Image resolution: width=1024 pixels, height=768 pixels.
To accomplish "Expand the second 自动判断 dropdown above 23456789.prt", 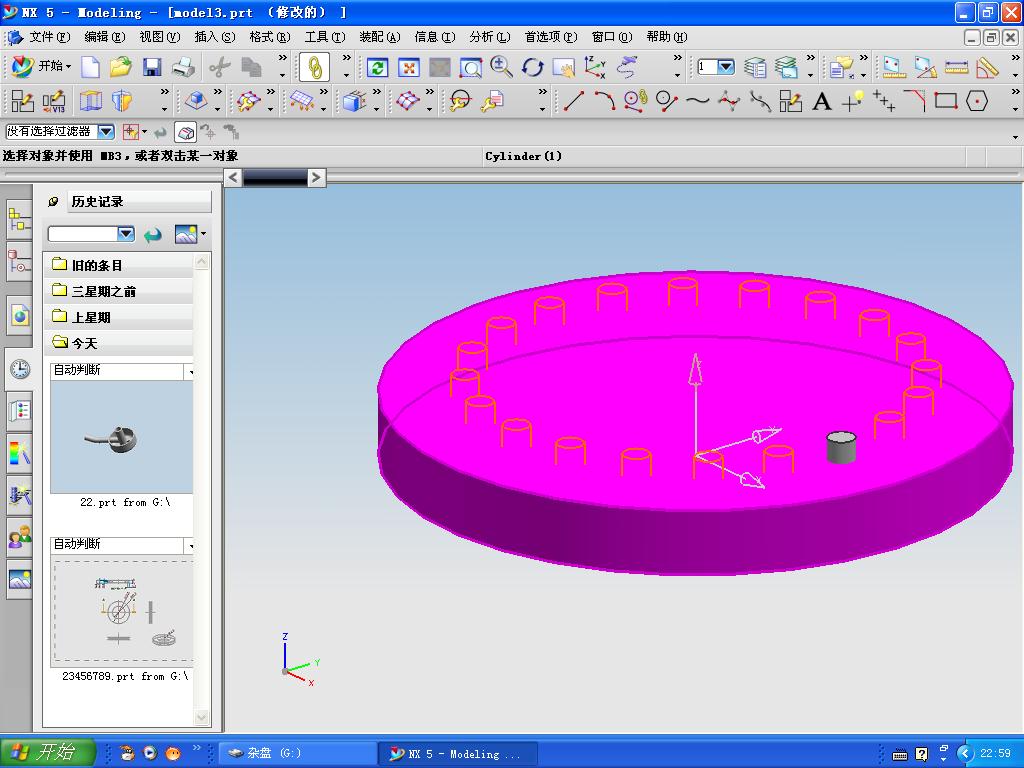I will [190, 545].
